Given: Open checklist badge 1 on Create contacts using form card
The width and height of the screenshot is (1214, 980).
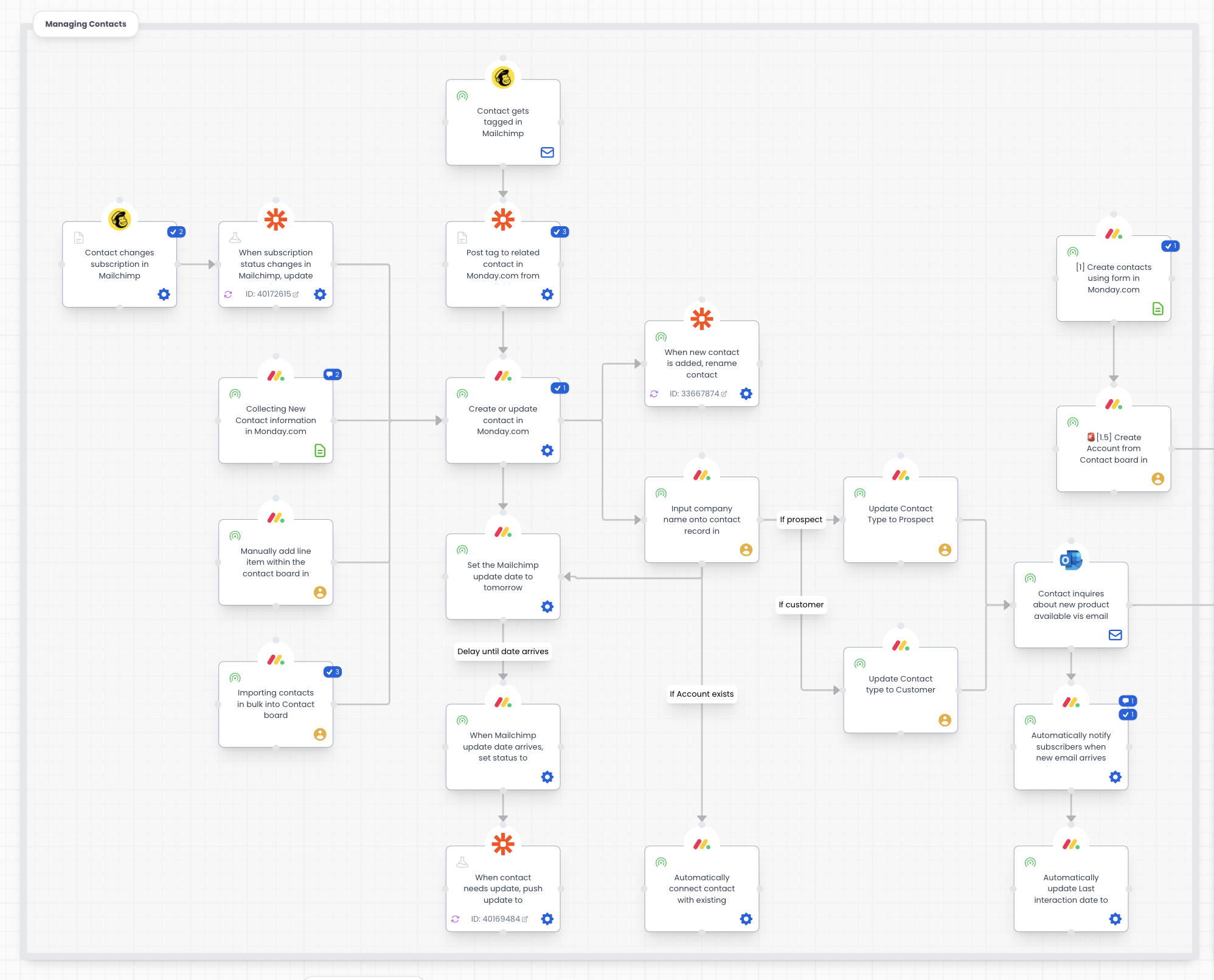Looking at the screenshot, I should [1170, 246].
